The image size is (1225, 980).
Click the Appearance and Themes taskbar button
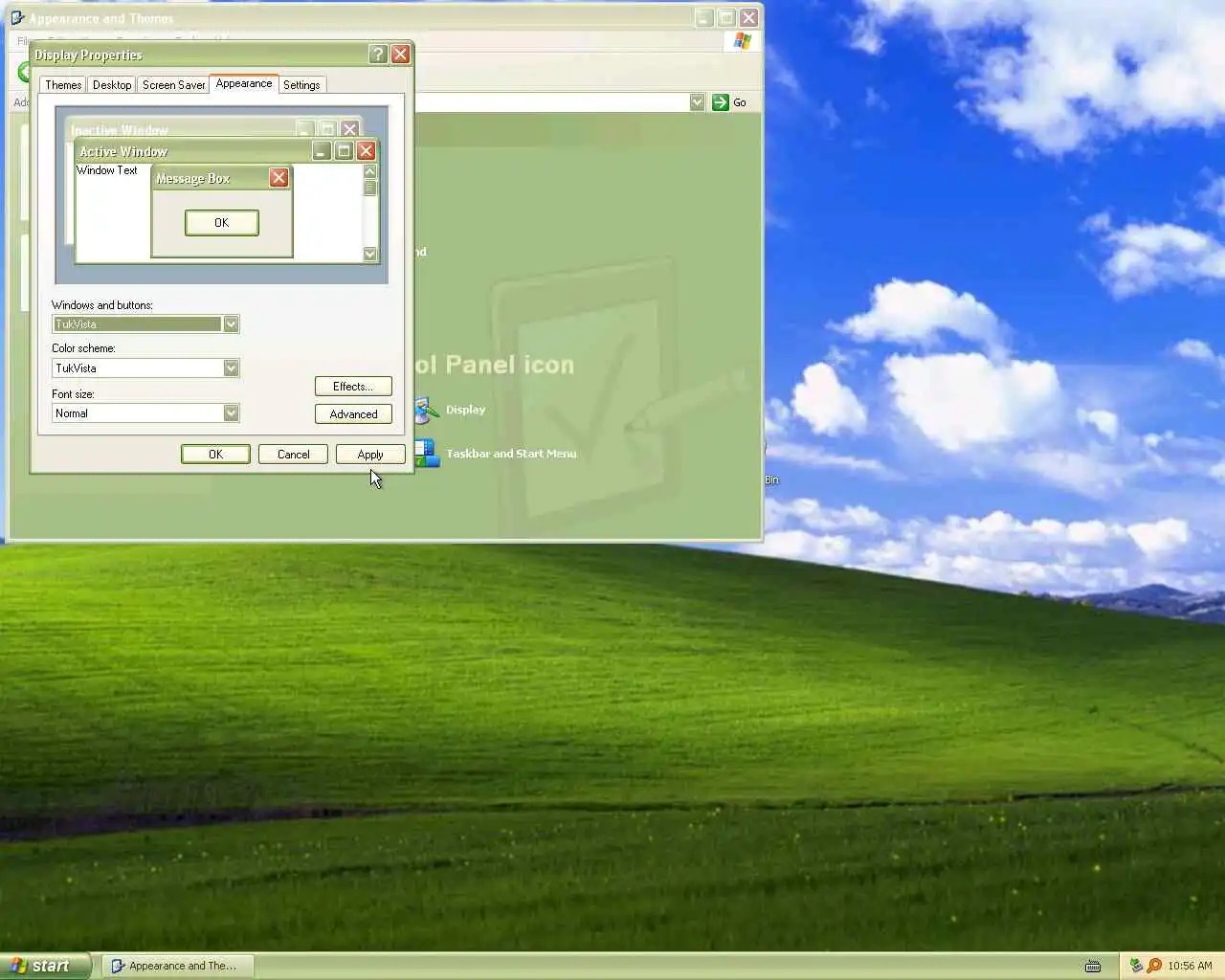point(178,966)
